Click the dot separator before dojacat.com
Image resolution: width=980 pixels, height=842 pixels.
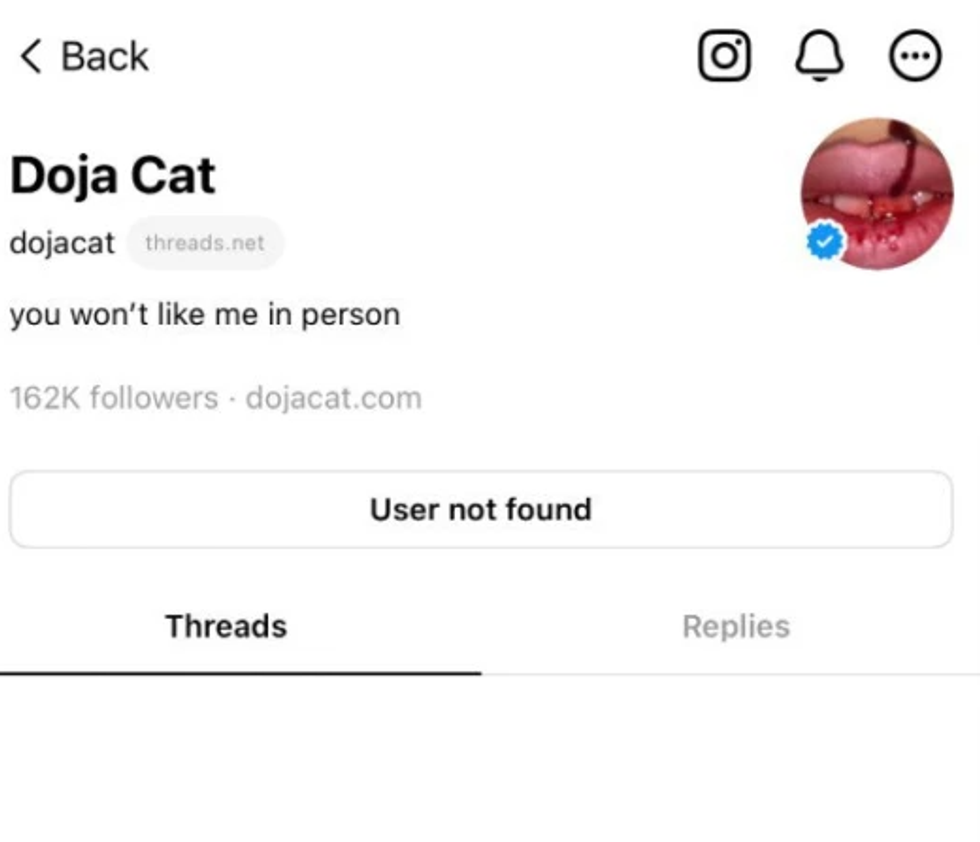coord(232,399)
